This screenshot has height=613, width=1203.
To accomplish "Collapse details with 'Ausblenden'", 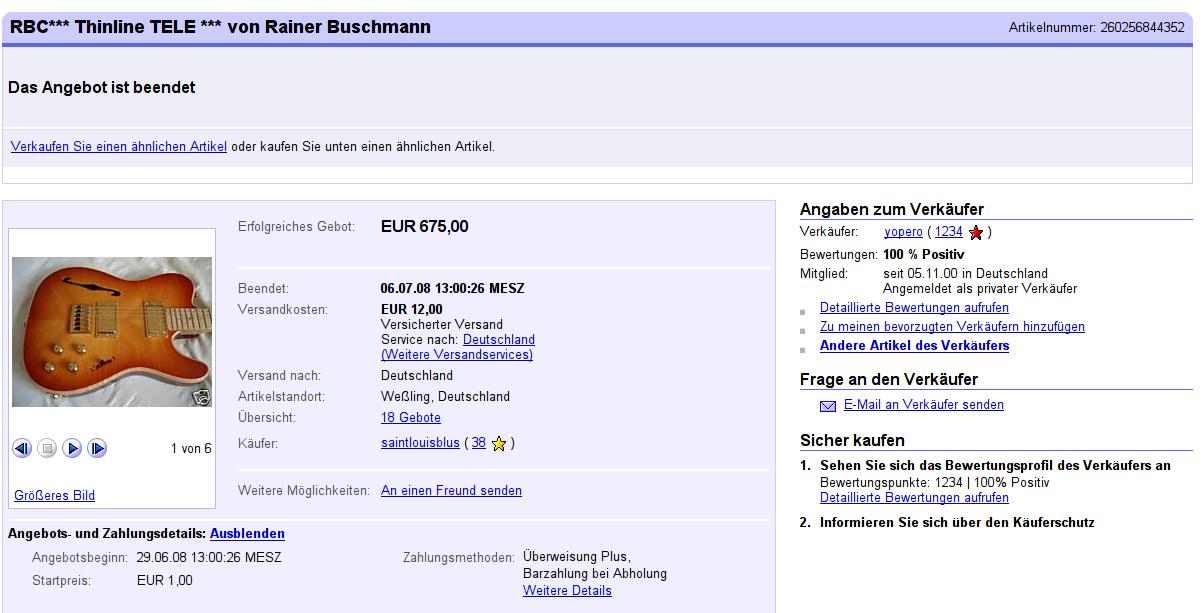I will click(247, 534).
